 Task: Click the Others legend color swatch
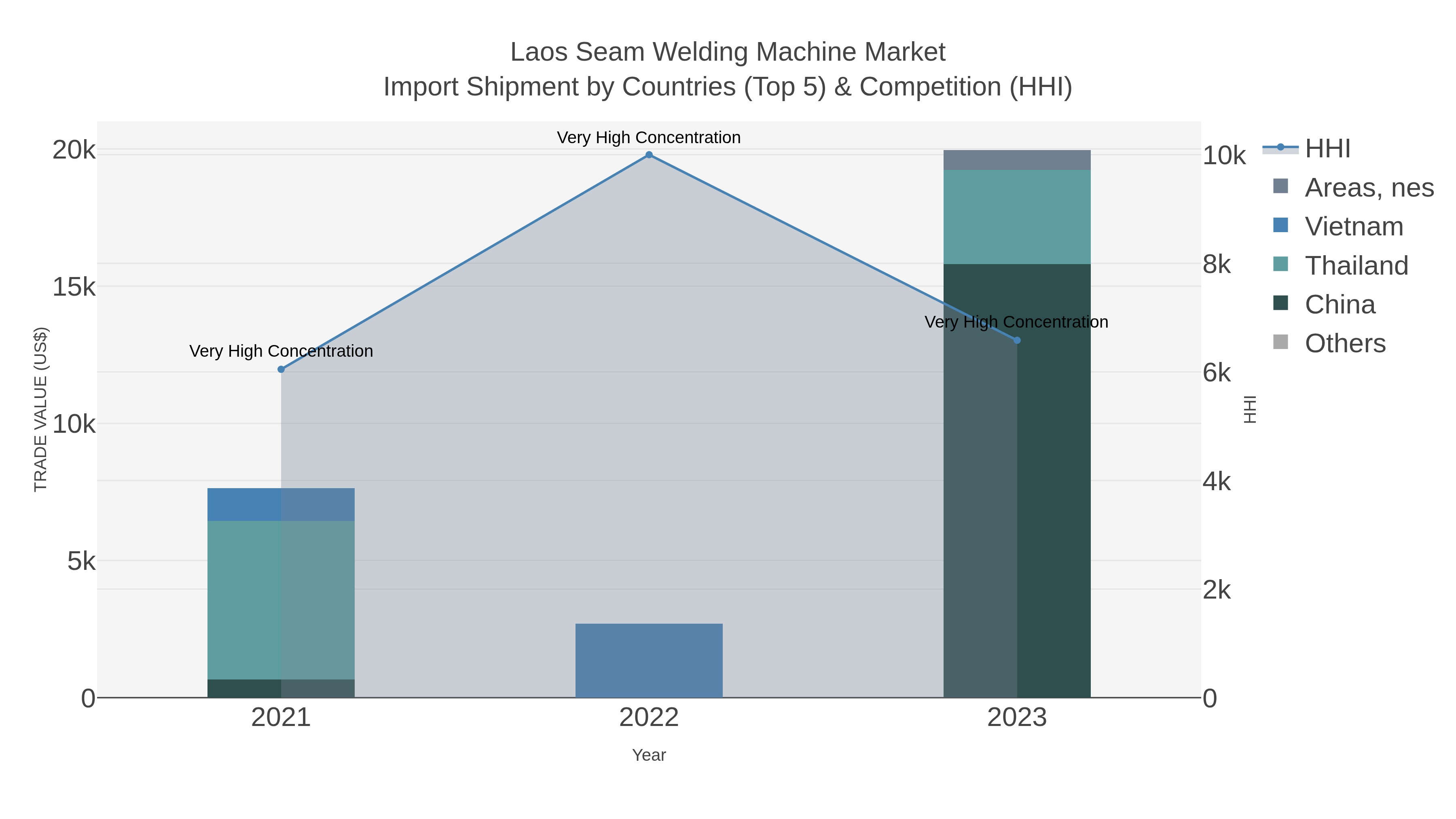pos(1281,342)
